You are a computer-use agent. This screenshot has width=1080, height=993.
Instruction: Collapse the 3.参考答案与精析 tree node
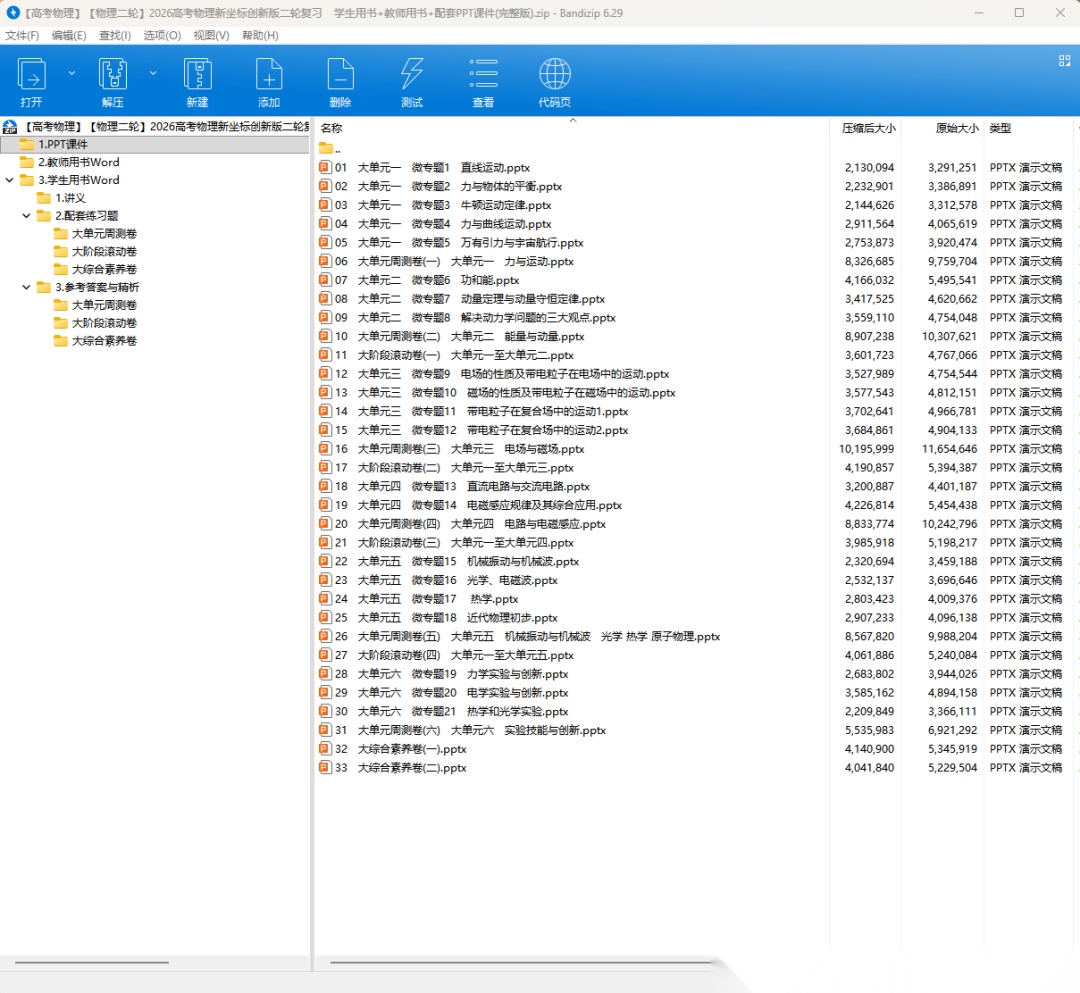click(27, 288)
